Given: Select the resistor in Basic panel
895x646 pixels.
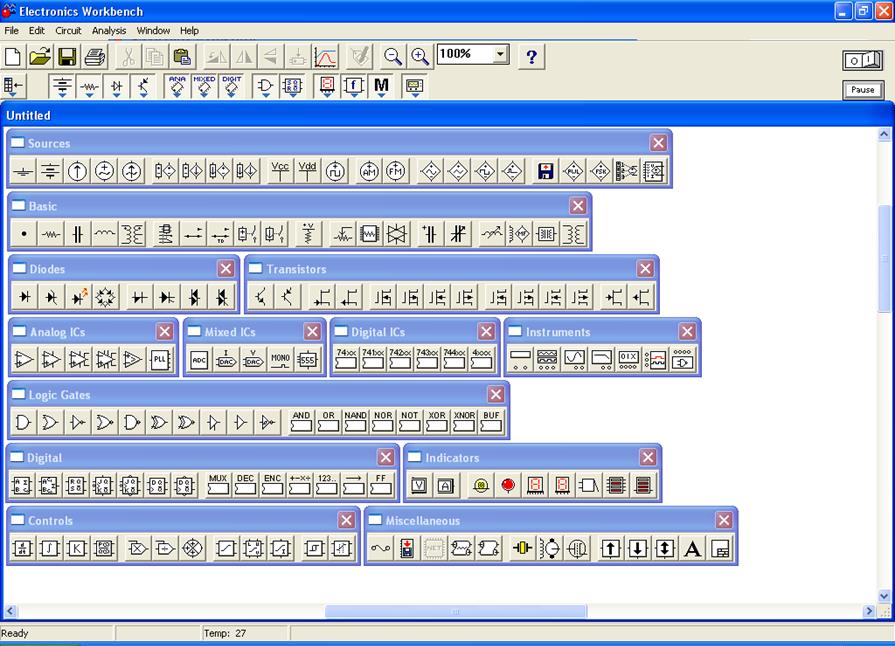Looking at the screenshot, I should coord(51,233).
